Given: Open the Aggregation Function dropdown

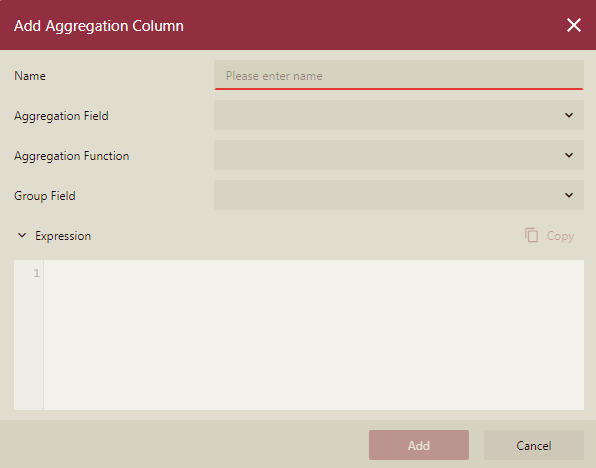Looking at the screenshot, I should click(x=399, y=155).
